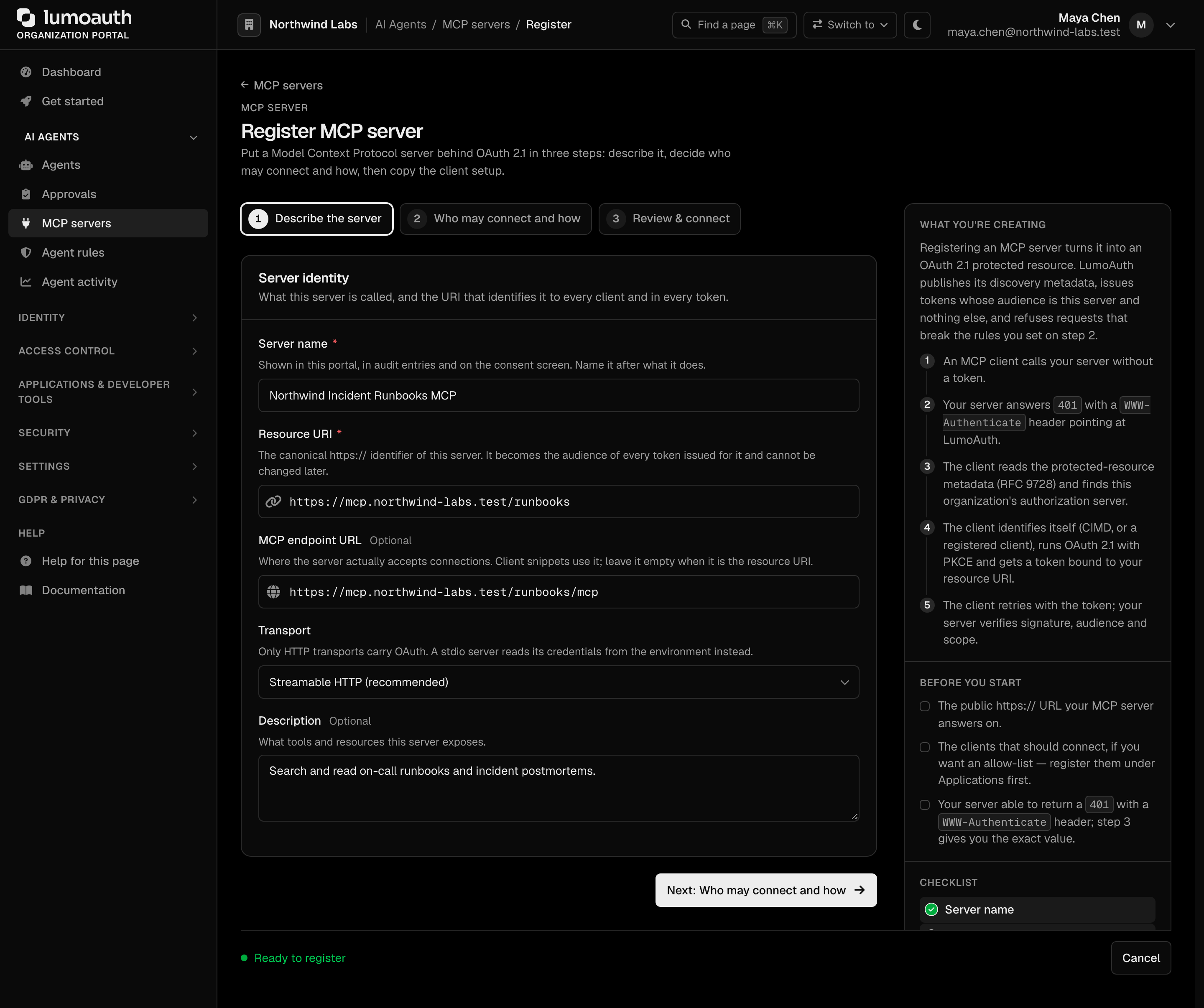This screenshot has width=1204, height=1008.
Task: Open the Transport dropdown
Action: pyautogui.click(x=559, y=682)
